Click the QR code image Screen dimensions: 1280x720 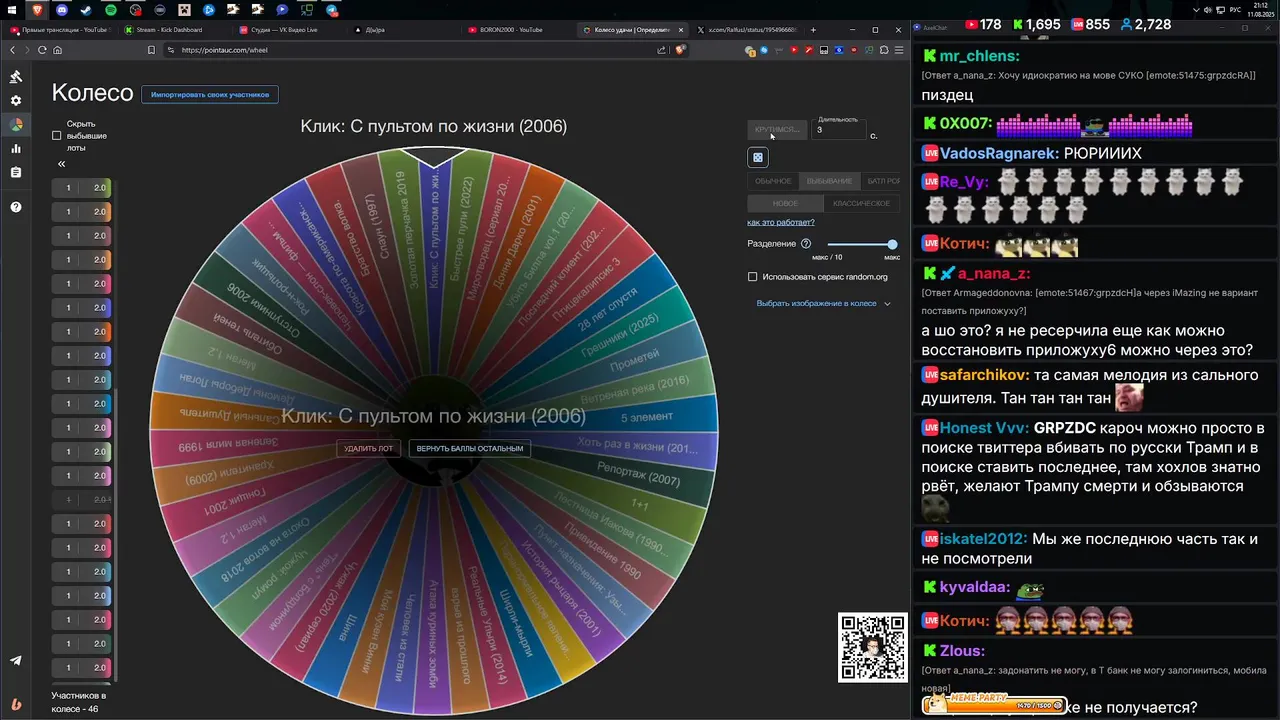click(872, 647)
